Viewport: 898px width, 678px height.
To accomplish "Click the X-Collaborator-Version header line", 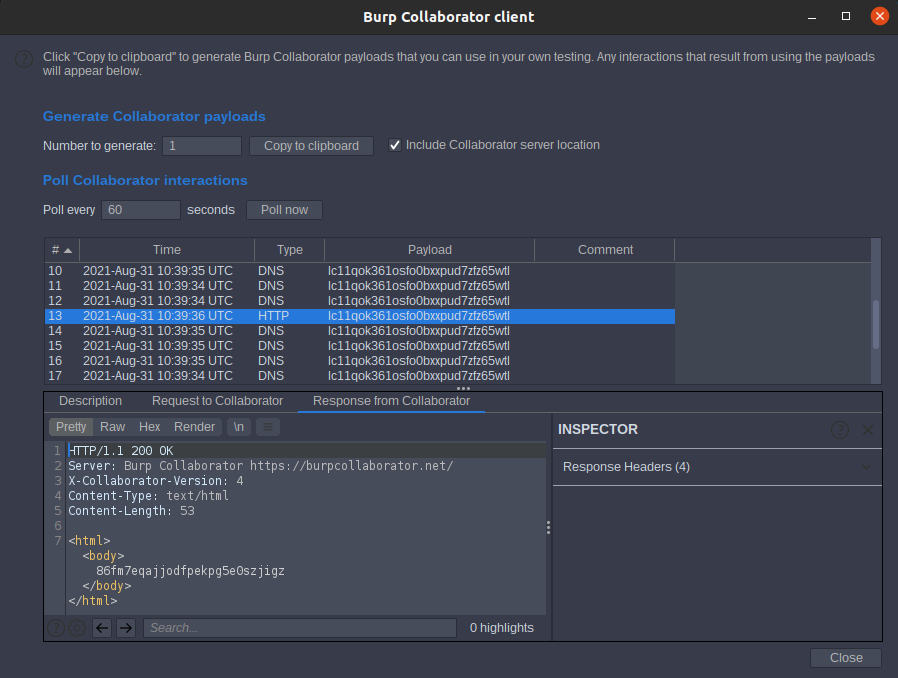I will (x=156, y=481).
